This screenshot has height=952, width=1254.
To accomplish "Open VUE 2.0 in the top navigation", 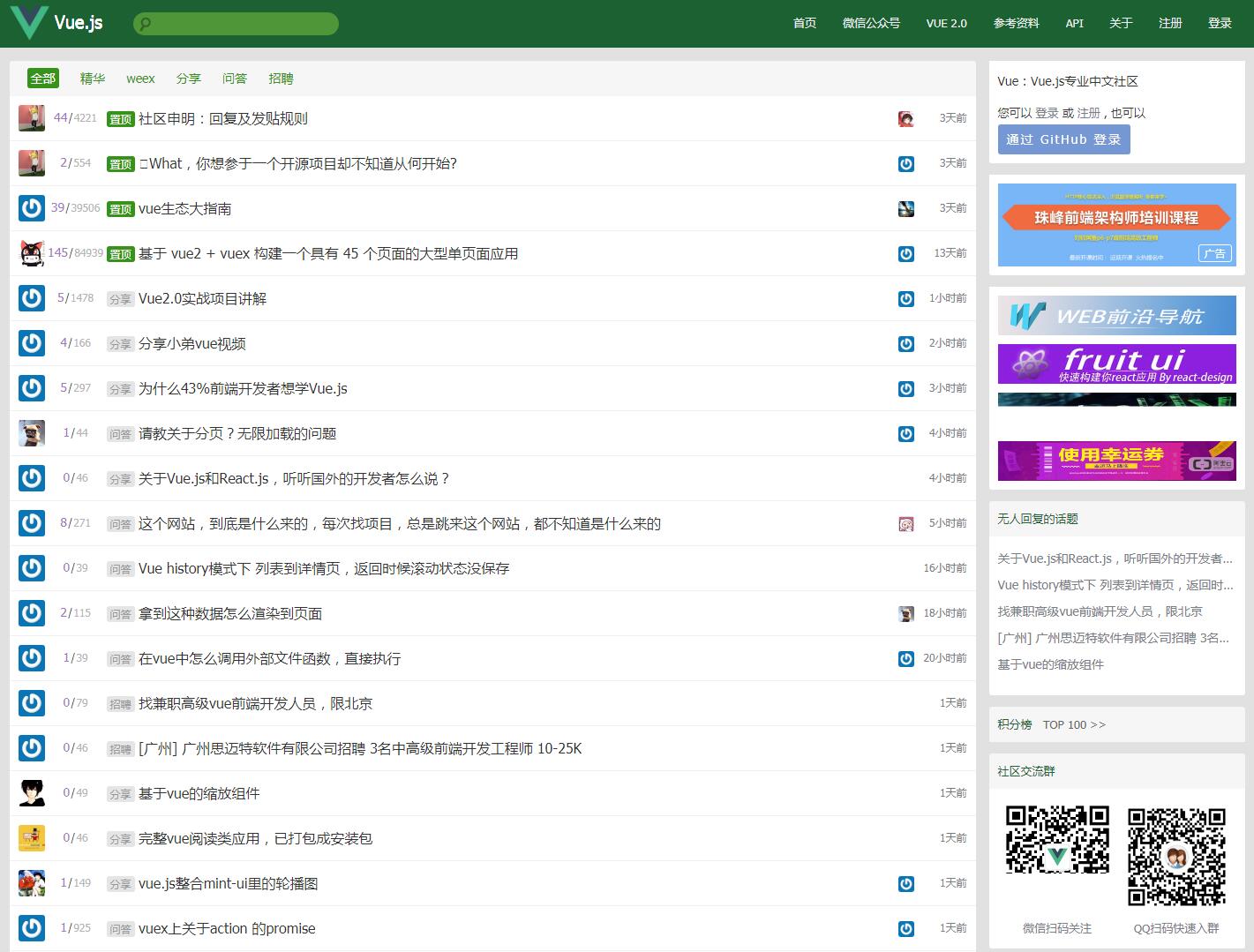I will point(946,24).
